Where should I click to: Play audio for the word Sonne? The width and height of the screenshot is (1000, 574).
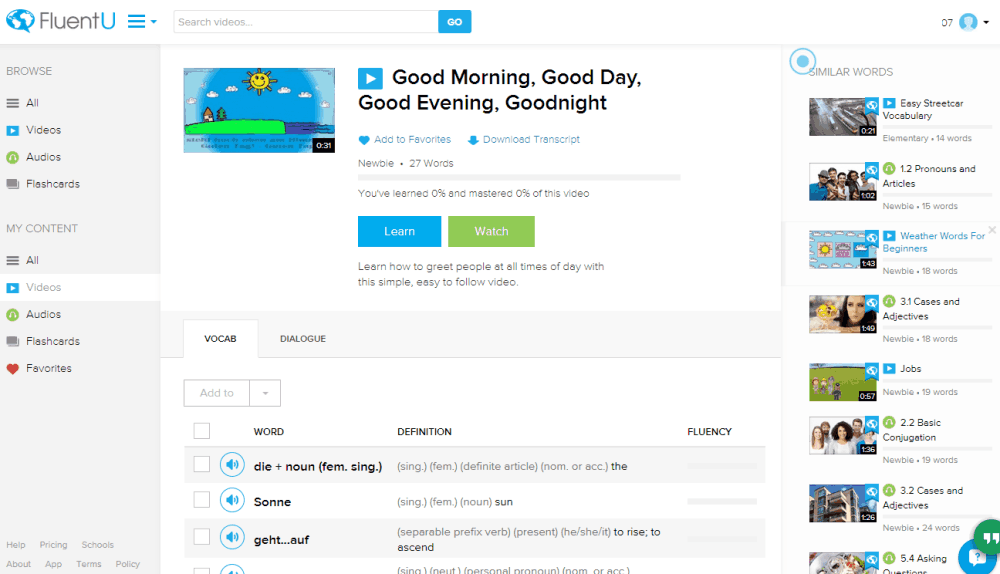pos(232,500)
